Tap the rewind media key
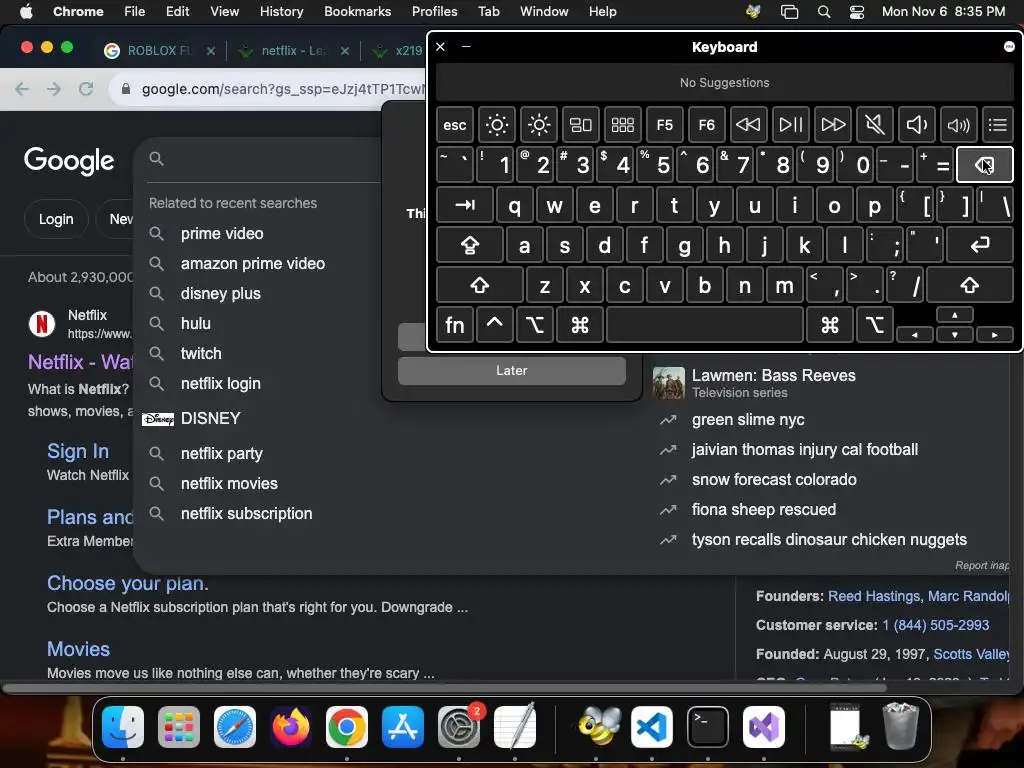 748,125
